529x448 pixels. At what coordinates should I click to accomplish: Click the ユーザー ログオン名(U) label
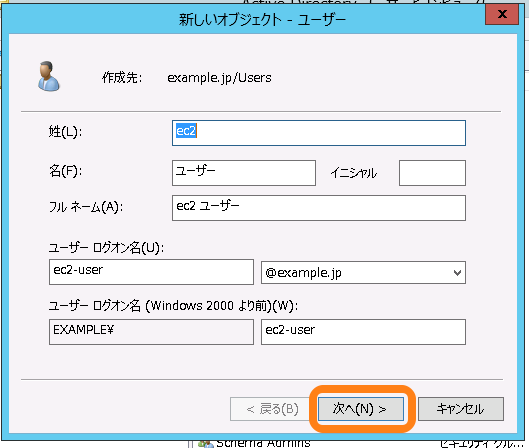[x=106, y=248]
